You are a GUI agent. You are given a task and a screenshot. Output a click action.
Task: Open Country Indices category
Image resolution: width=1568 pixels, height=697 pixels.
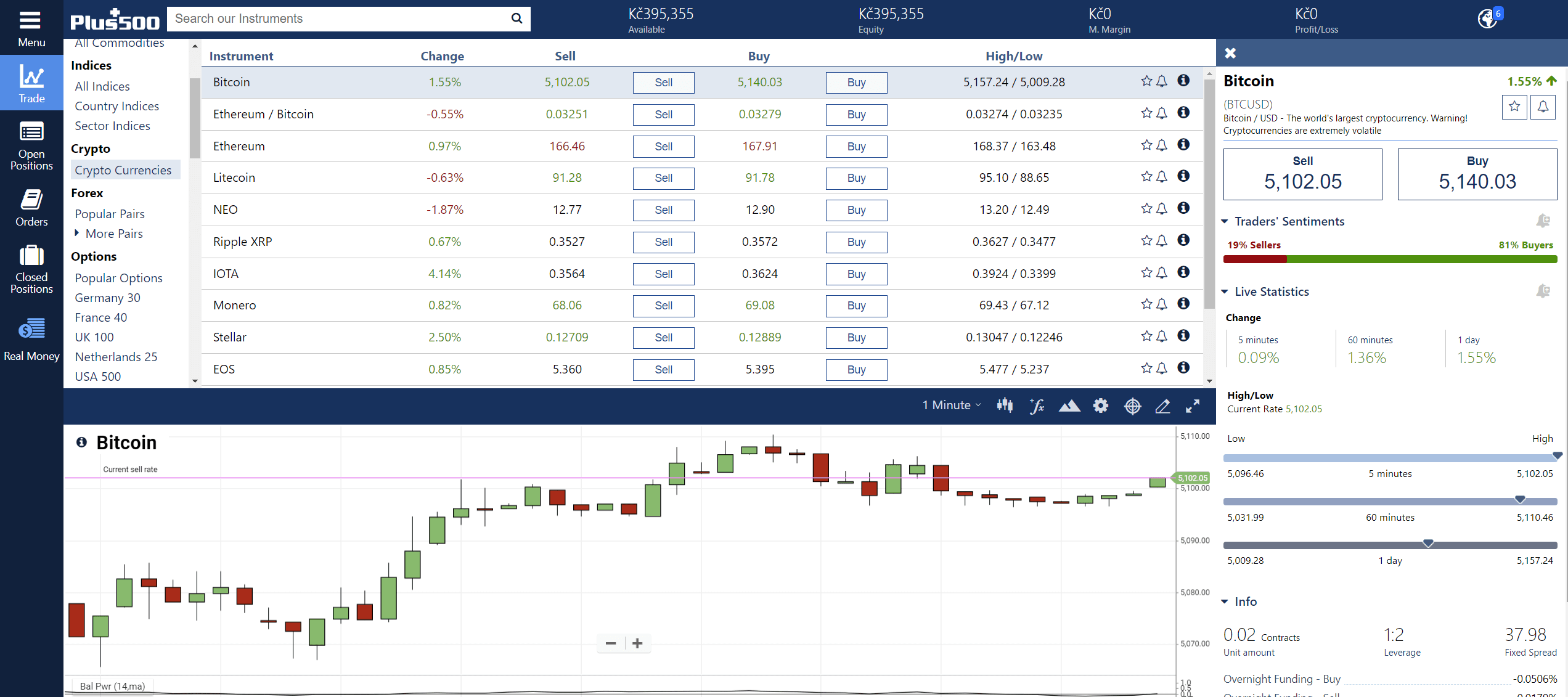[117, 106]
